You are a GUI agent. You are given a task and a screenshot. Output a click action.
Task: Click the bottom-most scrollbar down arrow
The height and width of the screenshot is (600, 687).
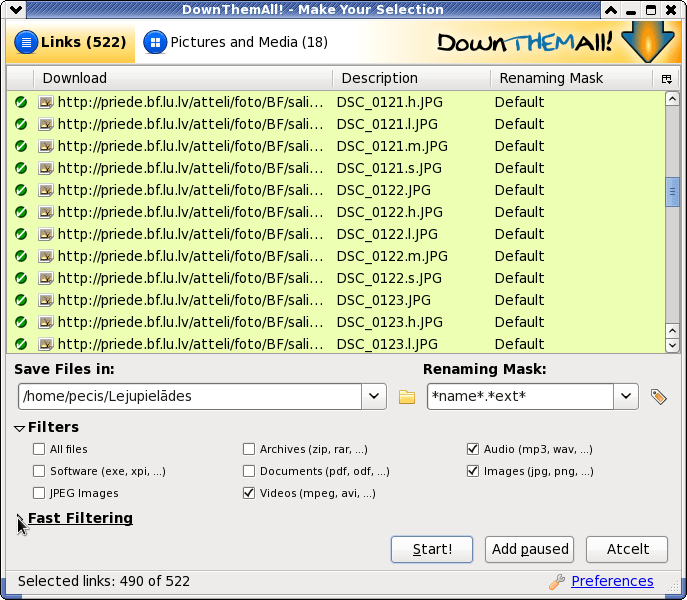point(672,345)
